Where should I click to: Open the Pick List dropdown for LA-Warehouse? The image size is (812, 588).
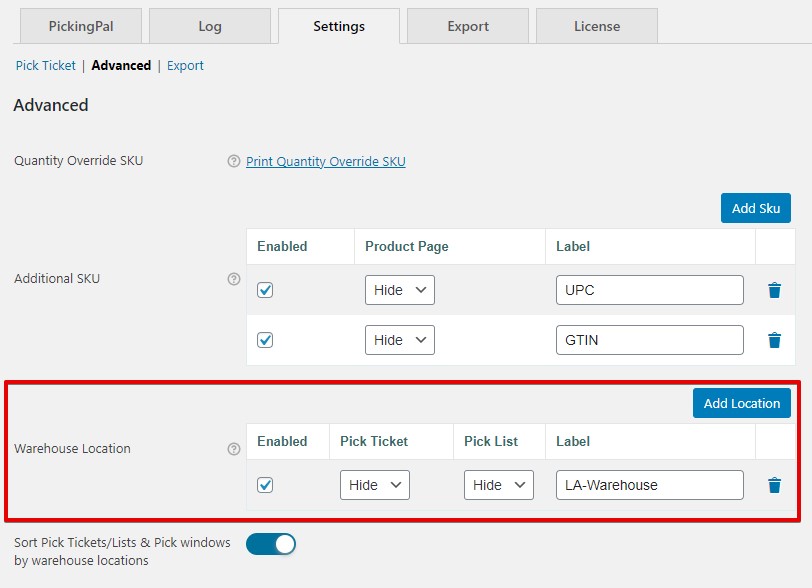tap(497, 484)
